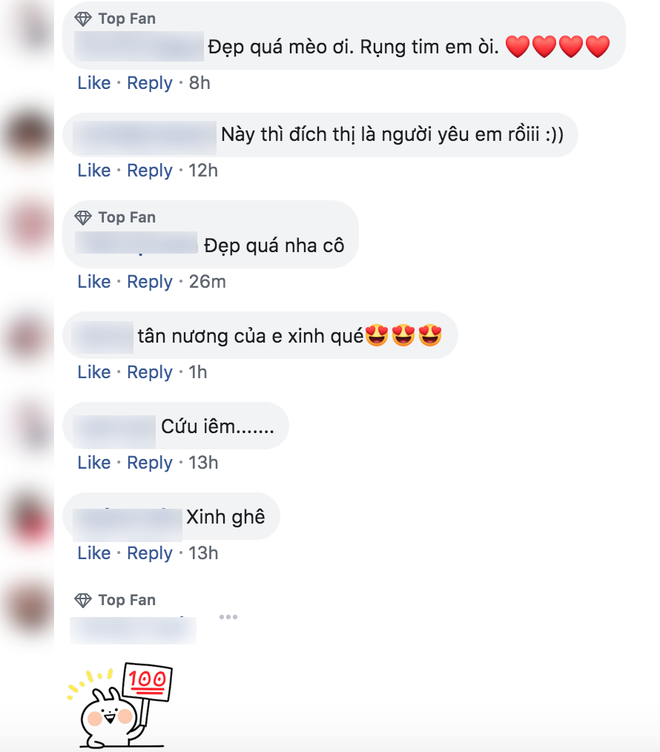Like the 'Đẹp quá nha cô' comment
The height and width of the screenshot is (752, 660).
[94, 282]
